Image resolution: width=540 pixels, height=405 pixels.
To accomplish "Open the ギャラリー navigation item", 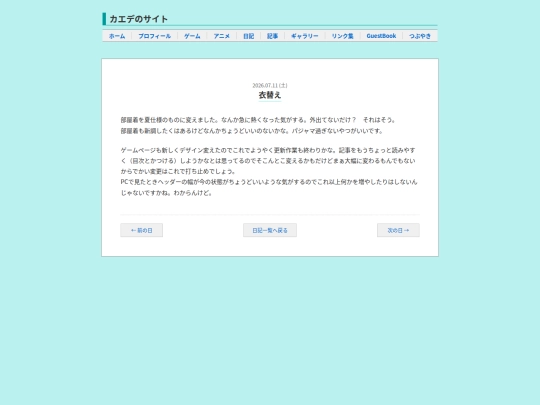I will click(x=304, y=36).
